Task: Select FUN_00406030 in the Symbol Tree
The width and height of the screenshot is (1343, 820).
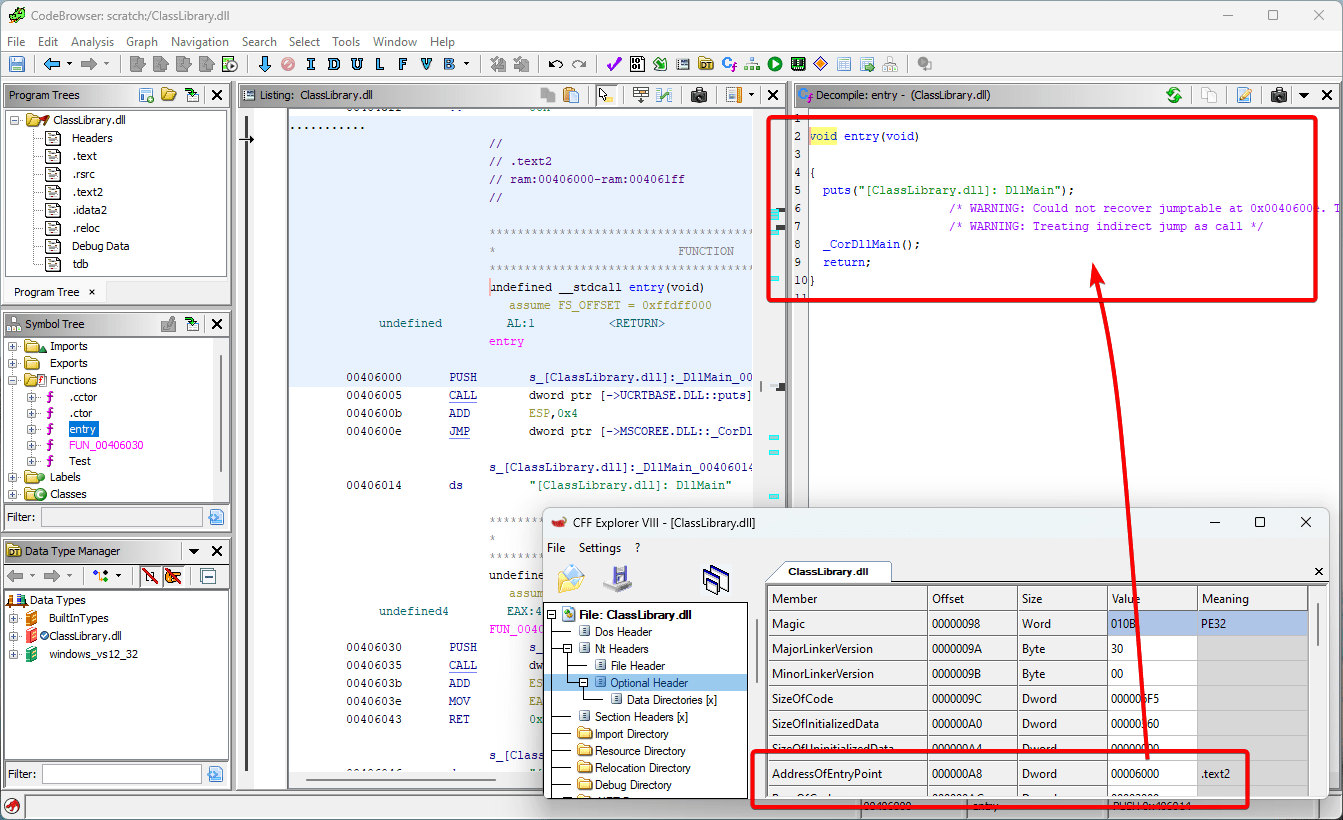Action: (106, 445)
